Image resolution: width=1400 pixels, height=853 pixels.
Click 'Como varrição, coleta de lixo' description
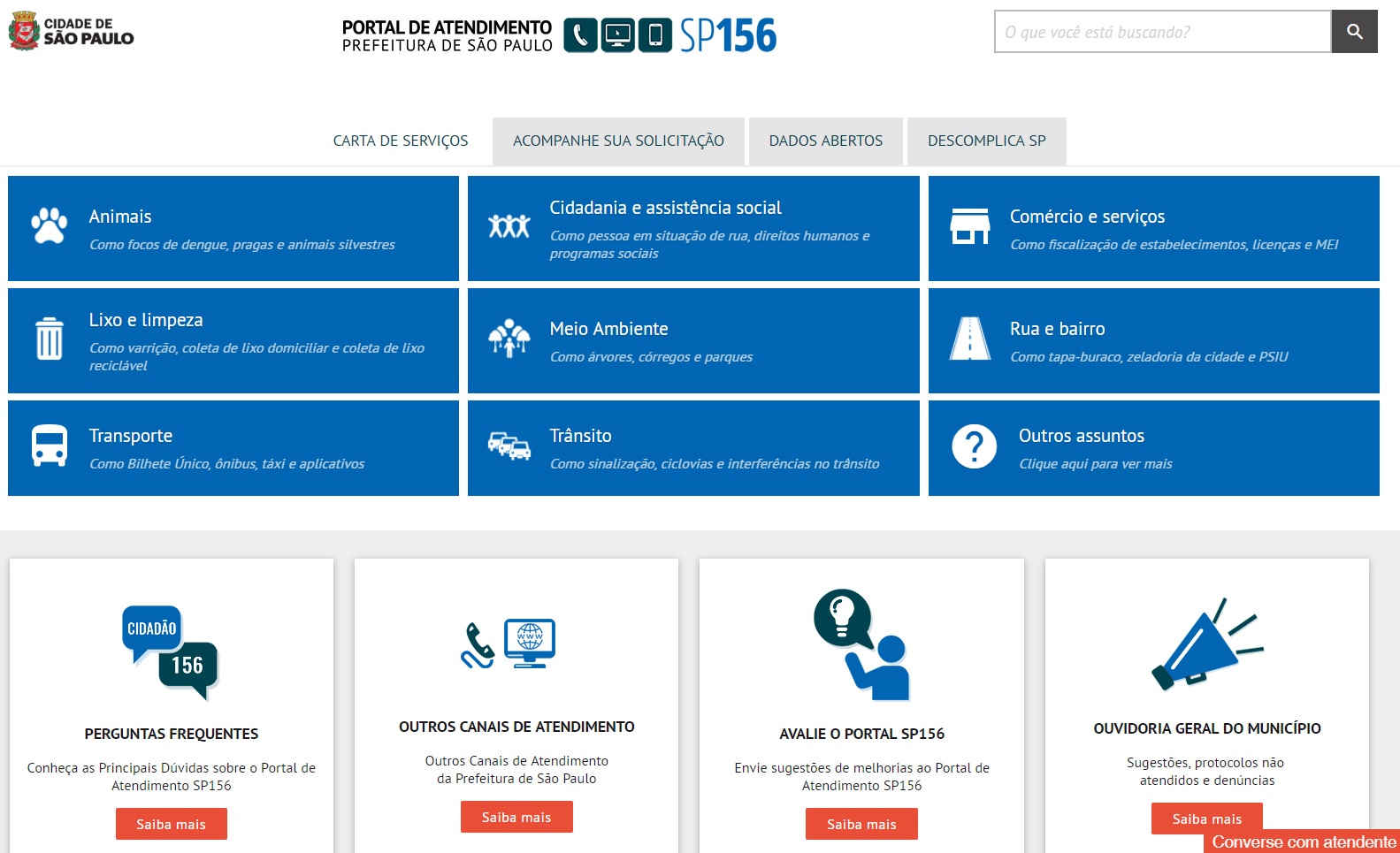256,357
